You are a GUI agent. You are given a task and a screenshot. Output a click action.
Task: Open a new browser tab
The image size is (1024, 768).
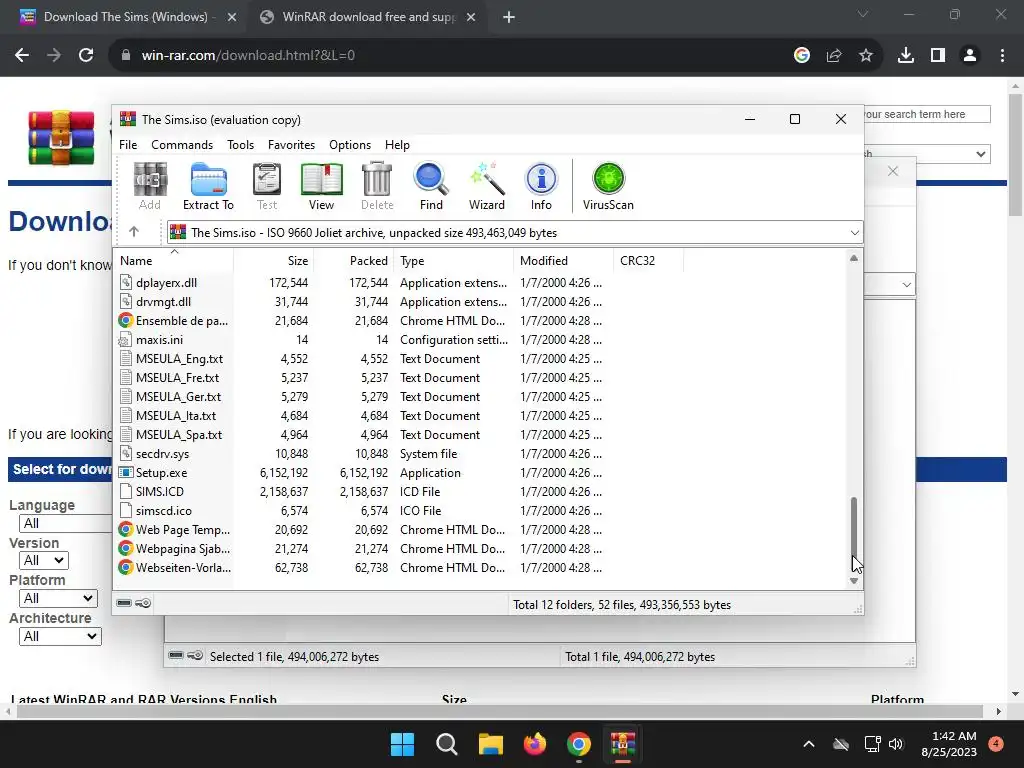pyautogui.click(x=509, y=17)
